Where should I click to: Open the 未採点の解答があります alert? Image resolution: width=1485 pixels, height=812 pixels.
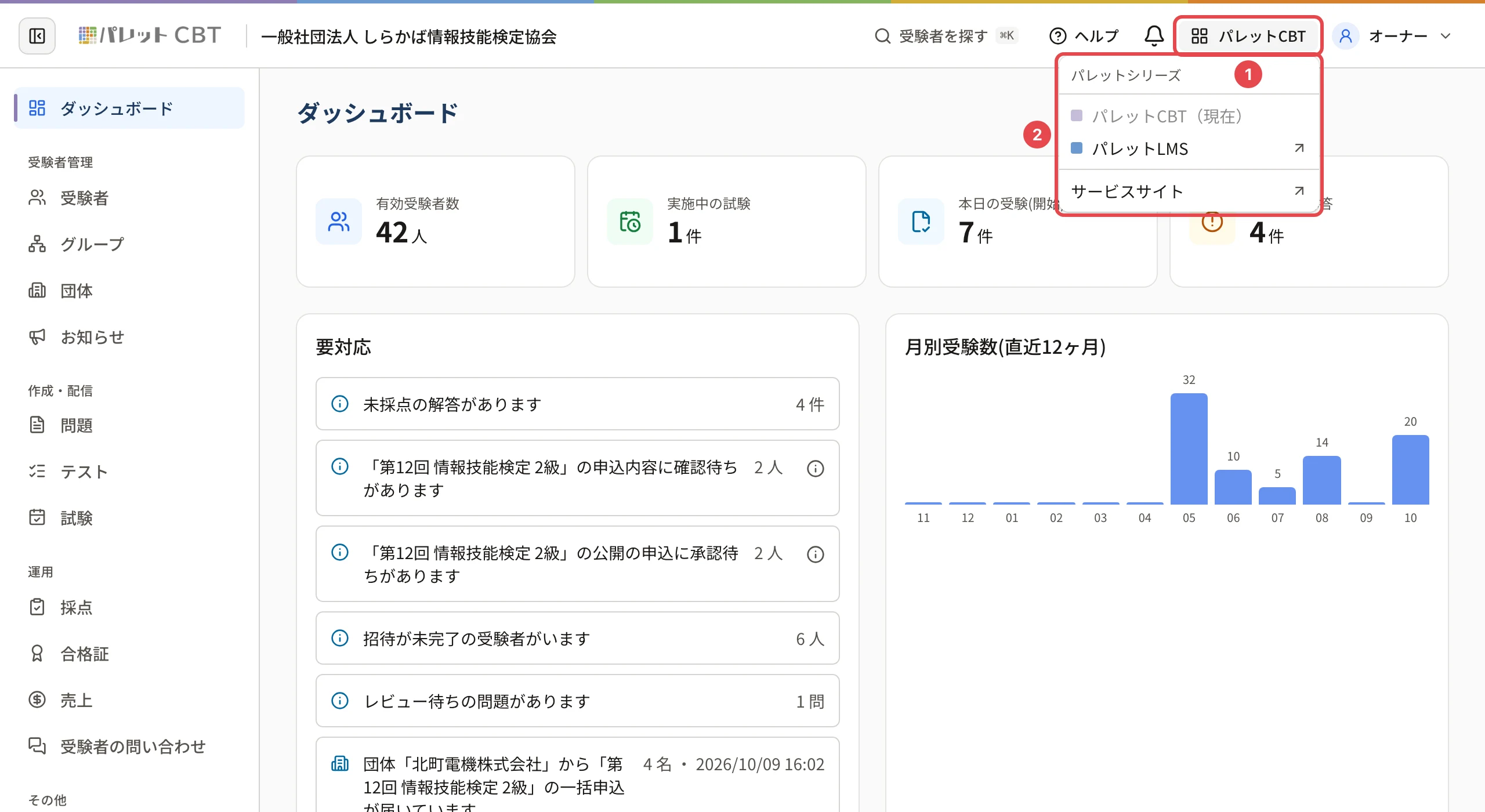coord(578,404)
